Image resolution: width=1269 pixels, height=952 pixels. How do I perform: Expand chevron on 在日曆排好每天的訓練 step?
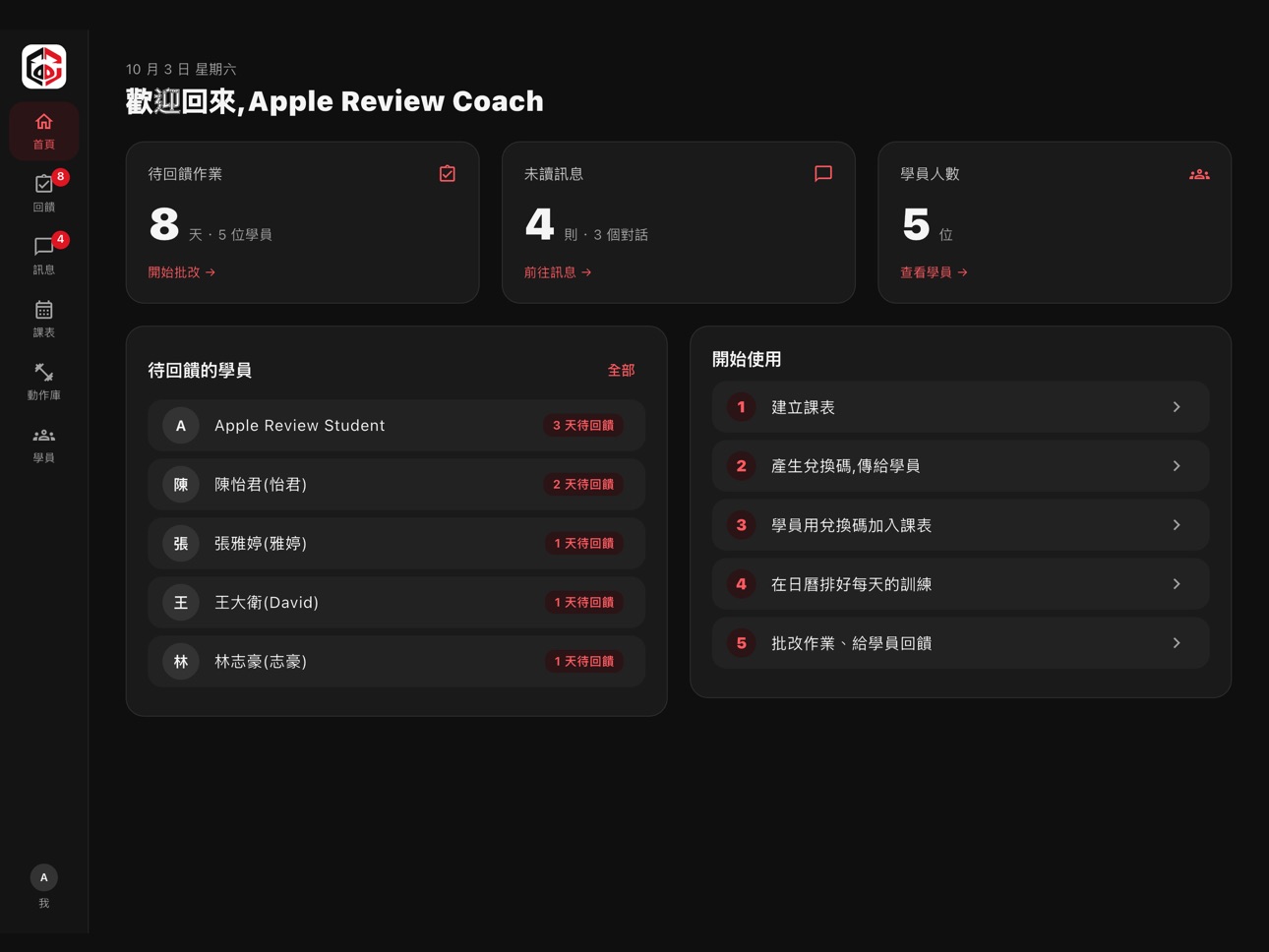pos(1177,584)
